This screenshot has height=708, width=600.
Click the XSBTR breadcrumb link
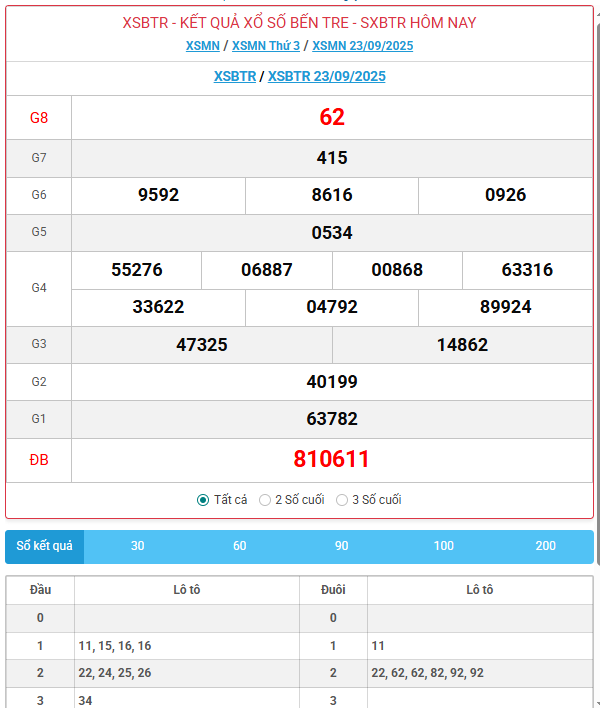pyautogui.click(x=235, y=76)
